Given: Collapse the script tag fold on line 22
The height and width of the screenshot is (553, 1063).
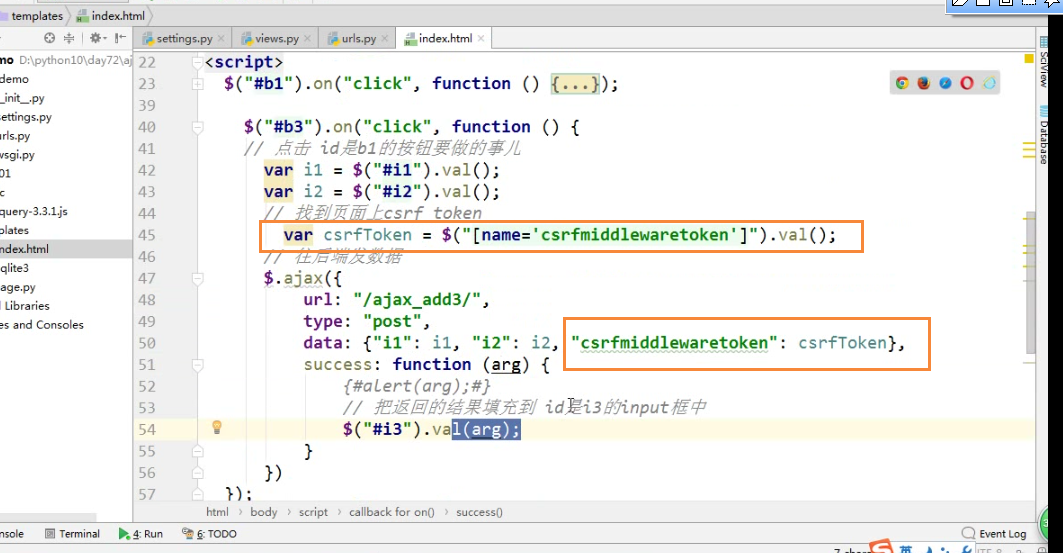Looking at the screenshot, I should [197, 62].
